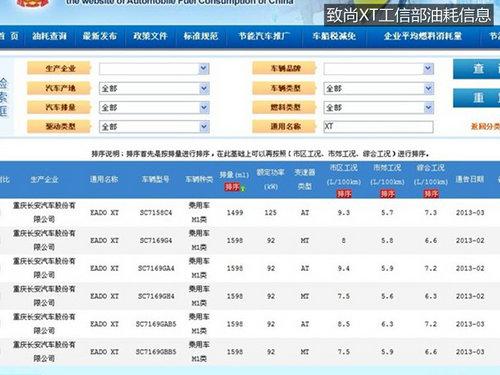
Task: Select vehicle model SC7169GB4
Action: pos(156,296)
